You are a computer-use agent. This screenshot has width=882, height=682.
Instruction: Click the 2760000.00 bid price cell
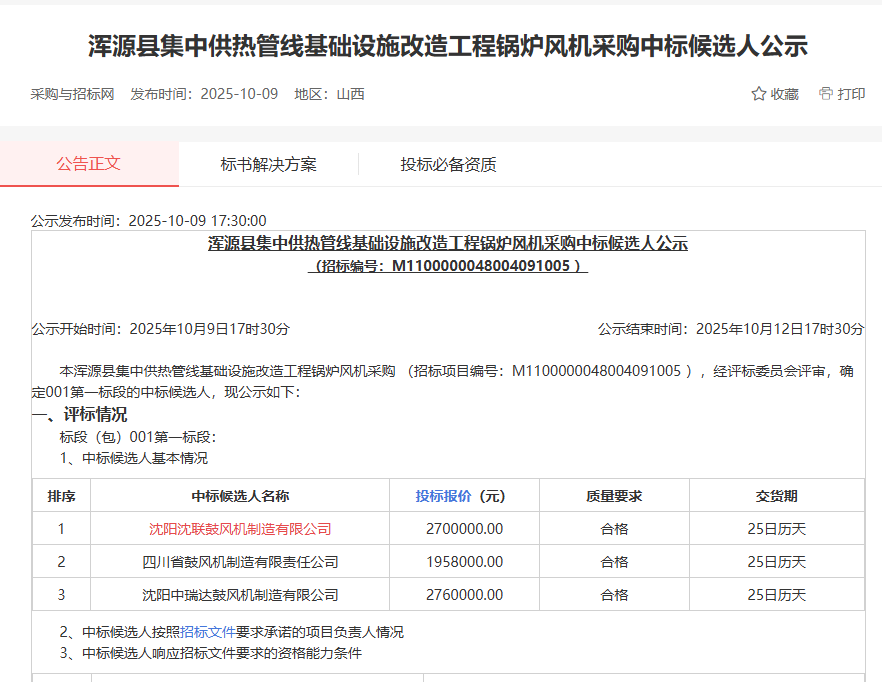click(465, 595)
